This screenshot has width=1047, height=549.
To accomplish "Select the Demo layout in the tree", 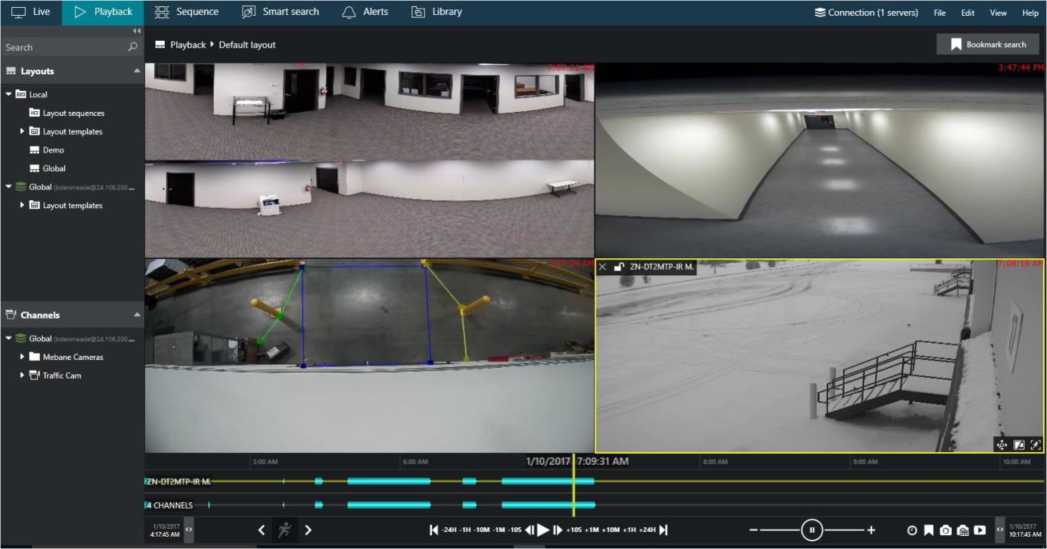I will pyautogui.click(x=53, y=150).
